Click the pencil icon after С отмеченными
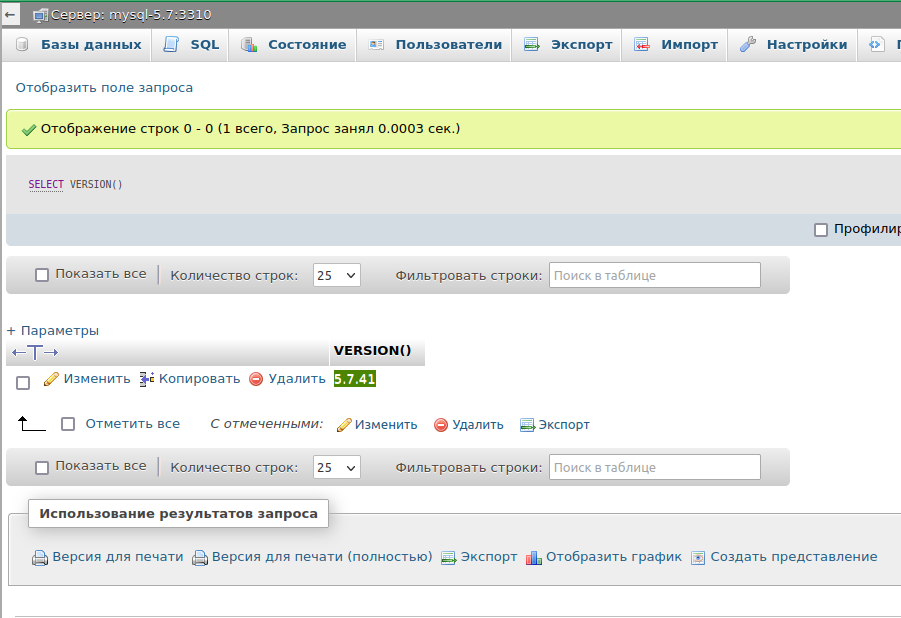 click(344, 425)
